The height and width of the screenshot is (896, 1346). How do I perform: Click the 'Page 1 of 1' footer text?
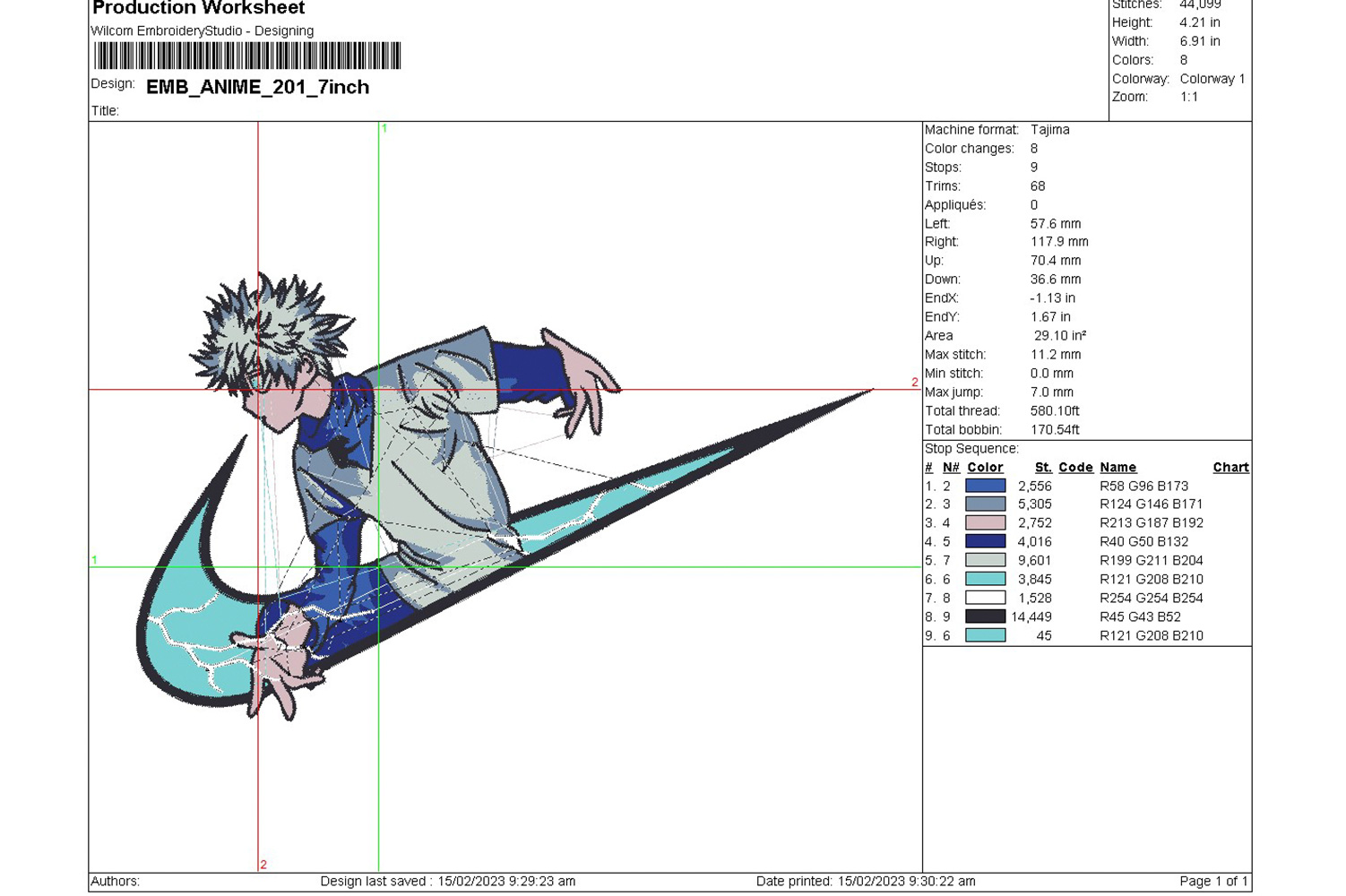click(x=1213, y=882)
